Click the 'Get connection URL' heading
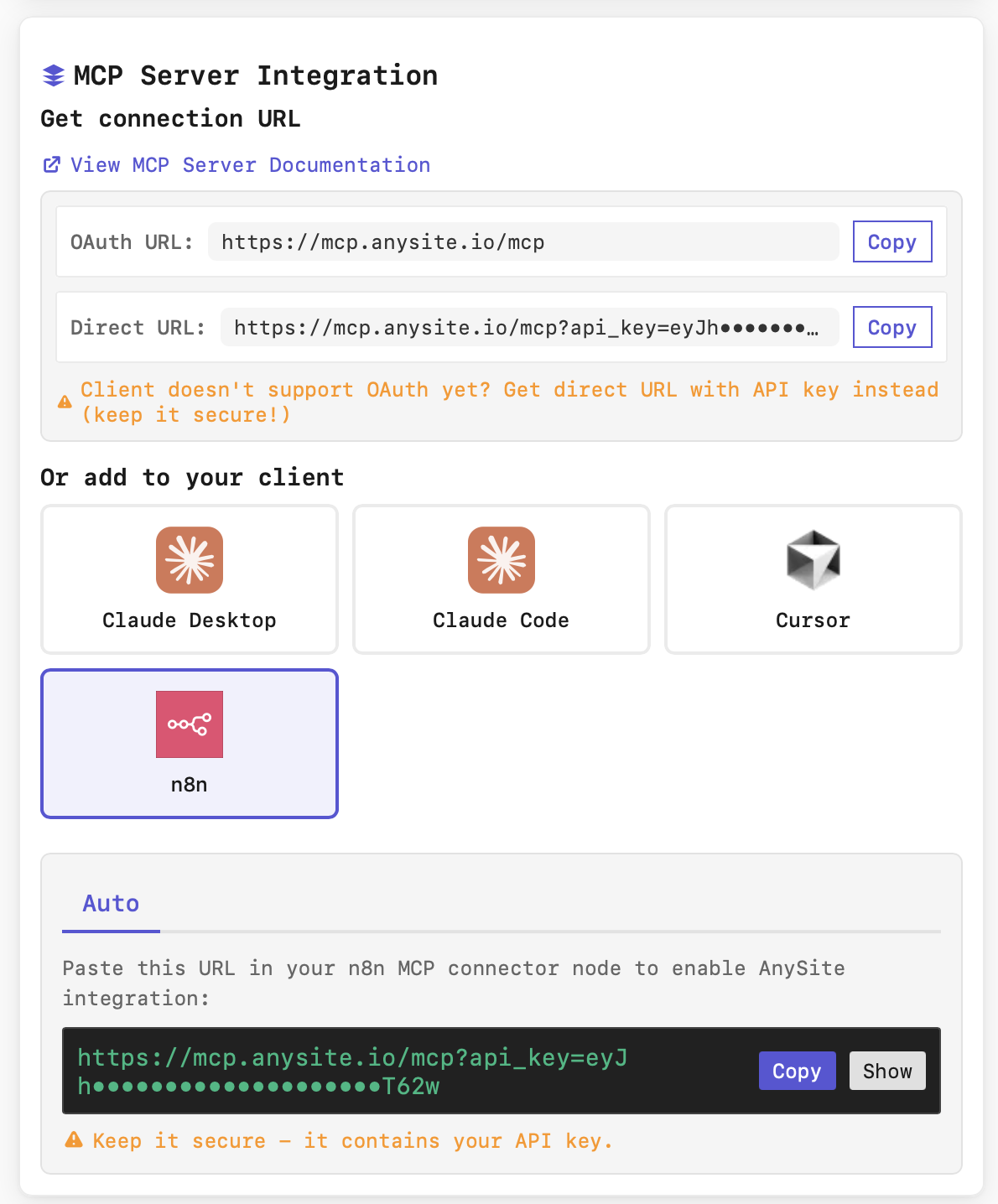This screenshot has height=1204, width=998. click(x=170, y=118)
